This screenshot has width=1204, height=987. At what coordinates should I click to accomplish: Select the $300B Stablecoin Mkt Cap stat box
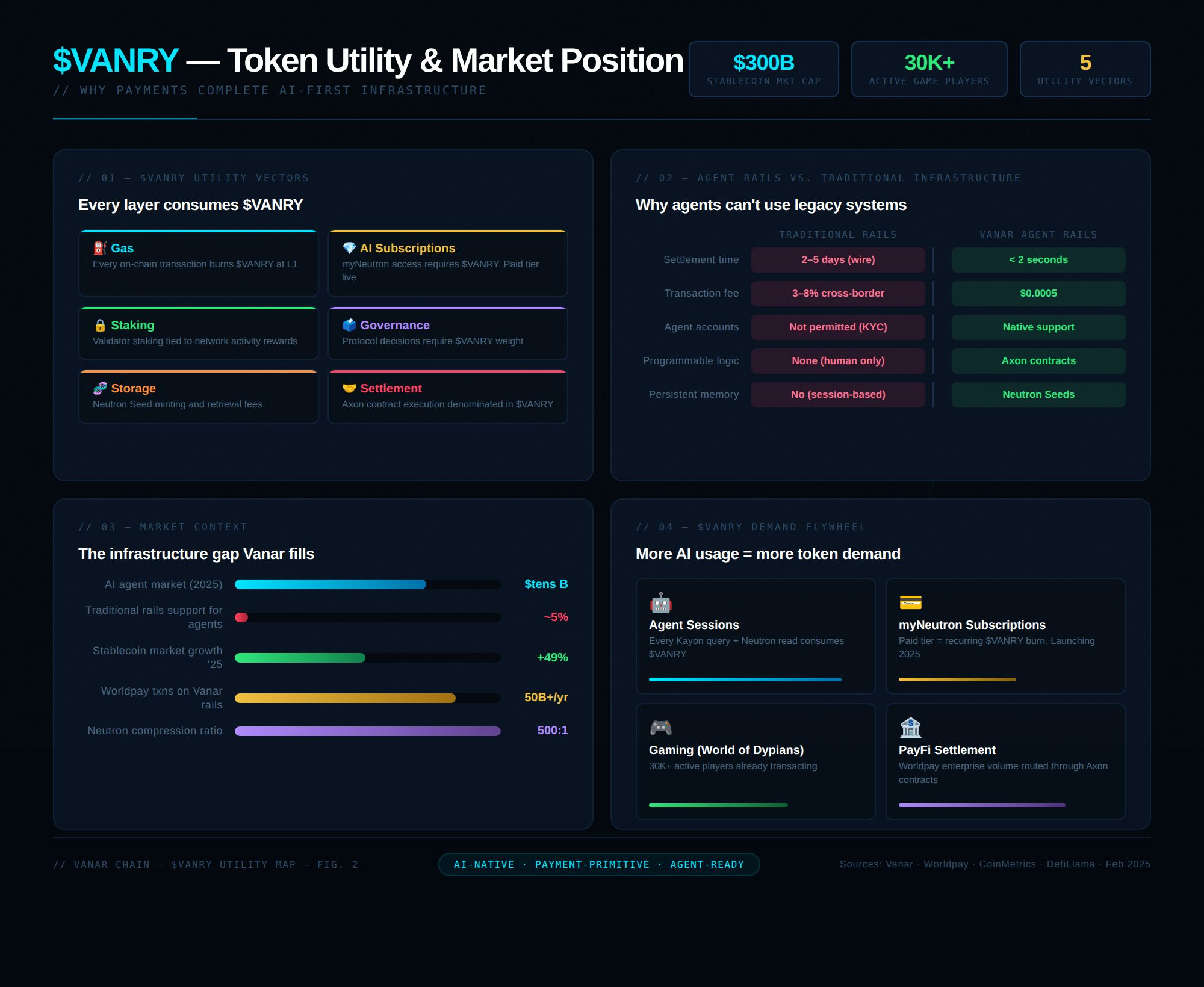coord(763,69)
